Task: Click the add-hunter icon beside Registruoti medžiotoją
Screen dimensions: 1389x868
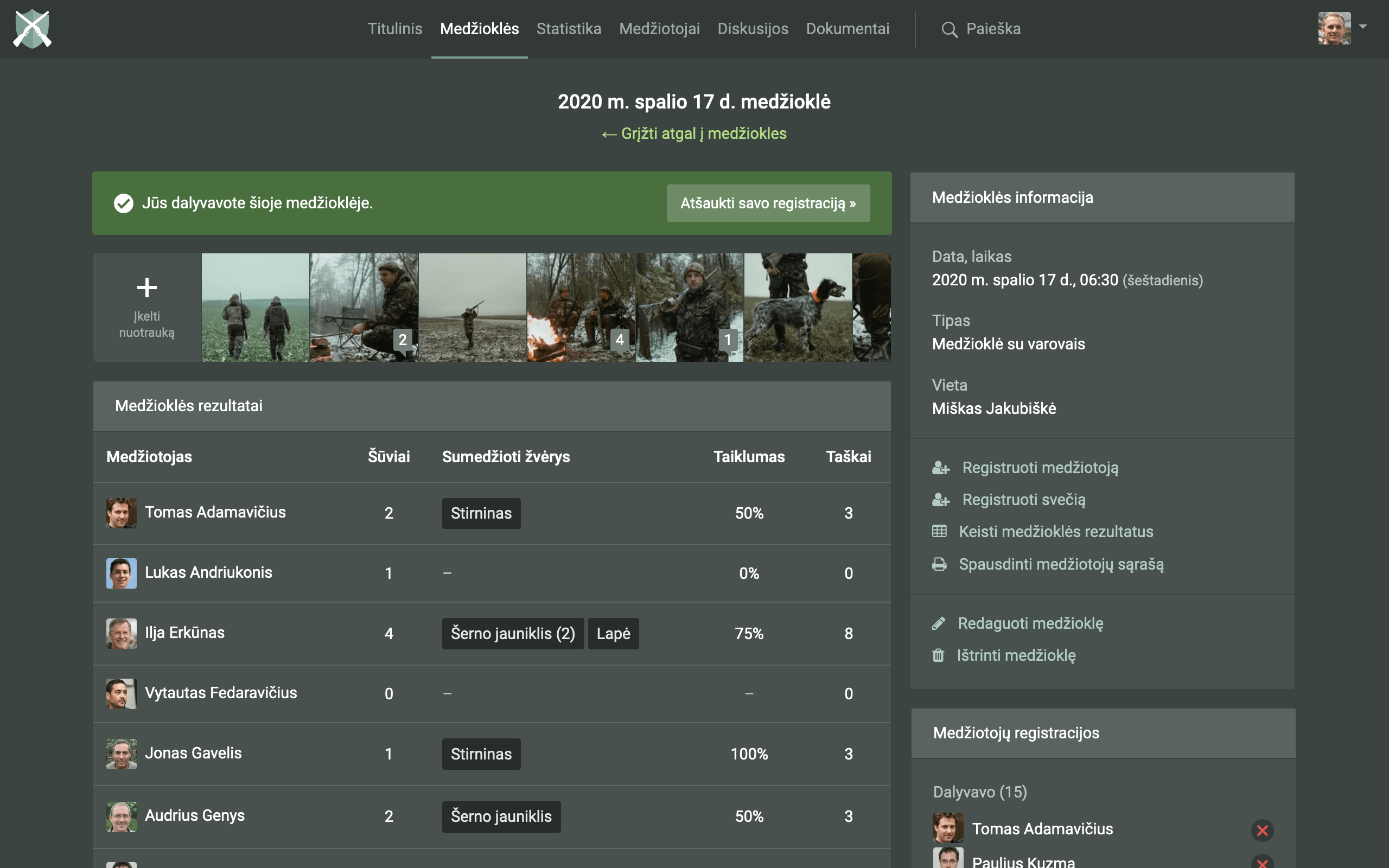Action: (x=940, y=468)
